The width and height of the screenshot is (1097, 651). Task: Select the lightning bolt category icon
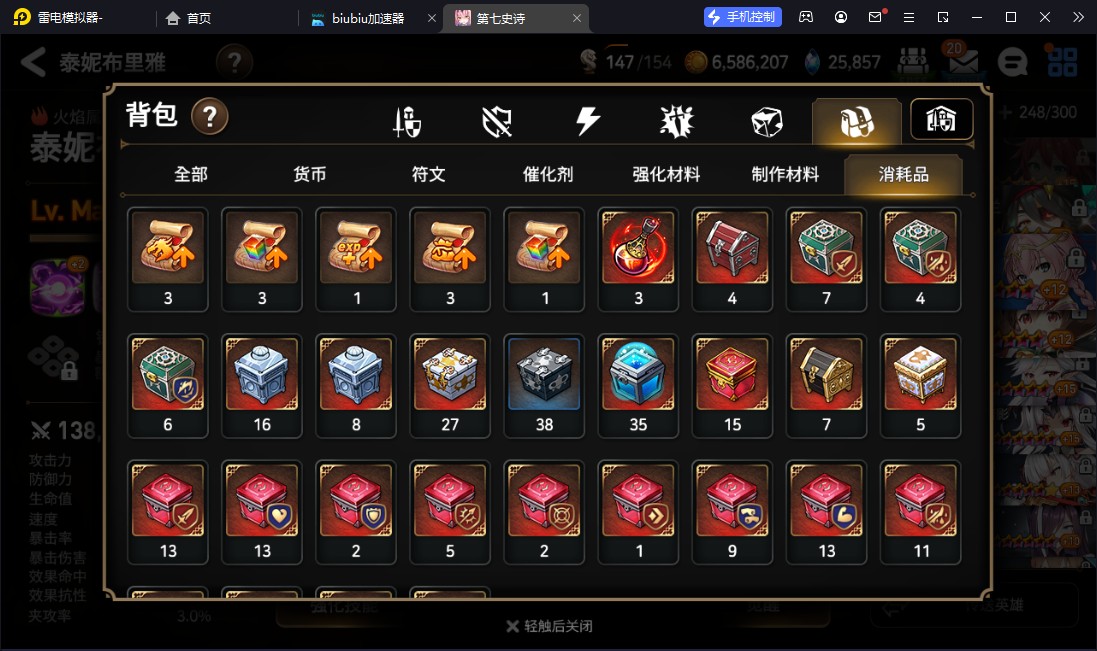tap(587, 122)
